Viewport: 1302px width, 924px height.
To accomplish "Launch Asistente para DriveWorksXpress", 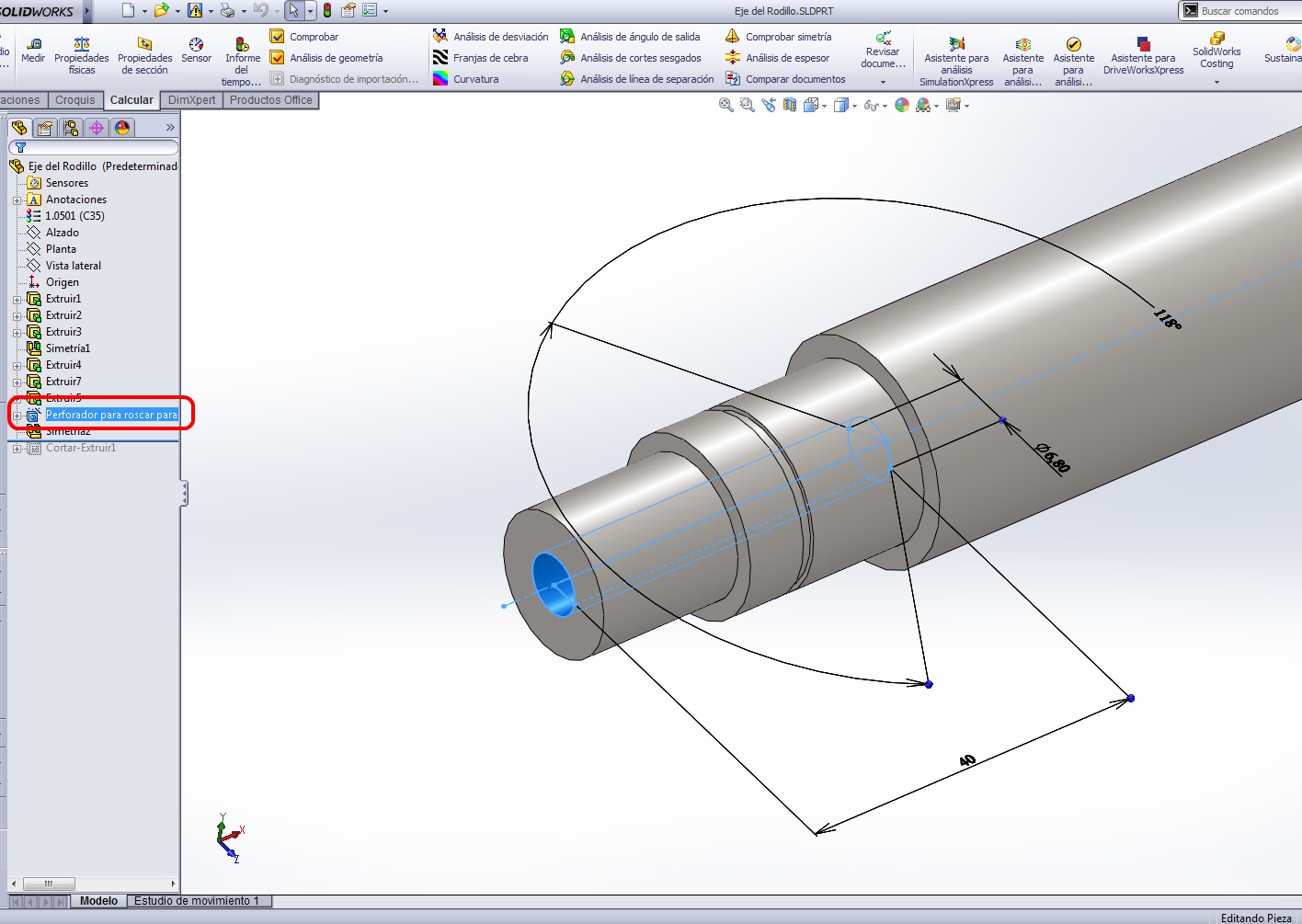I will (1143, 56).
